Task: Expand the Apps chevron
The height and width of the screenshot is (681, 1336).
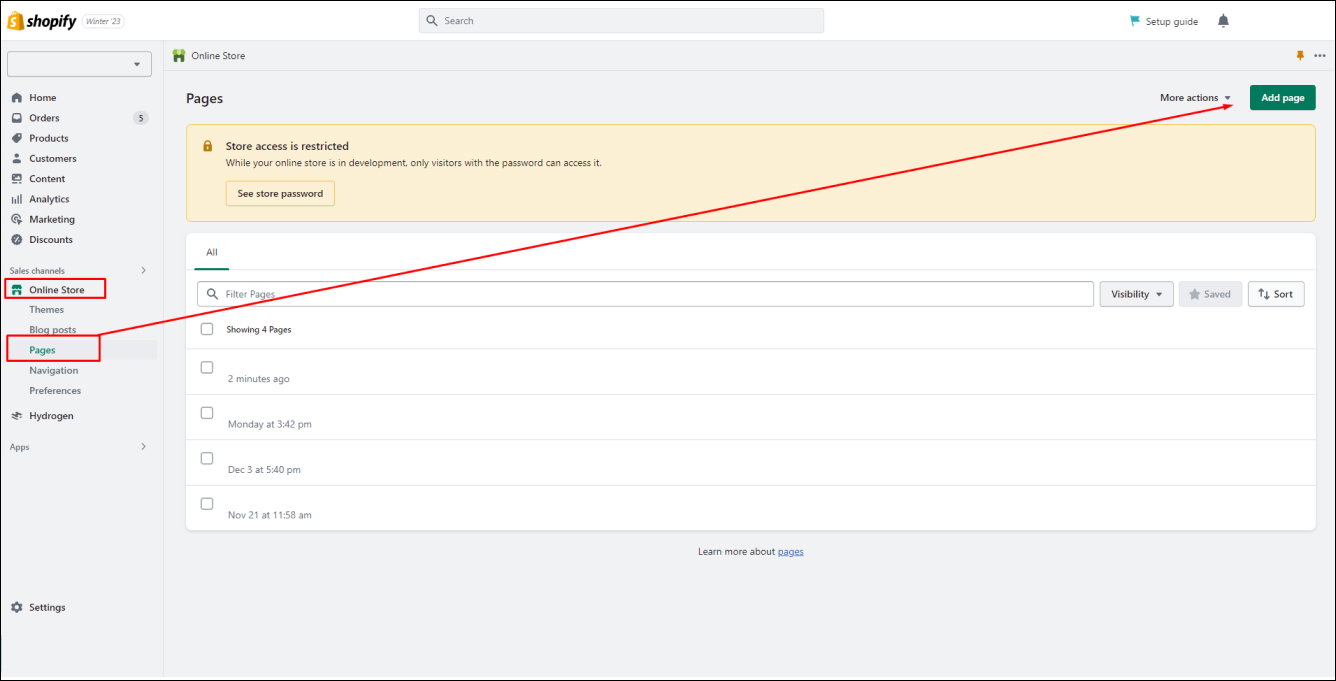Action: tap(143, 446)
